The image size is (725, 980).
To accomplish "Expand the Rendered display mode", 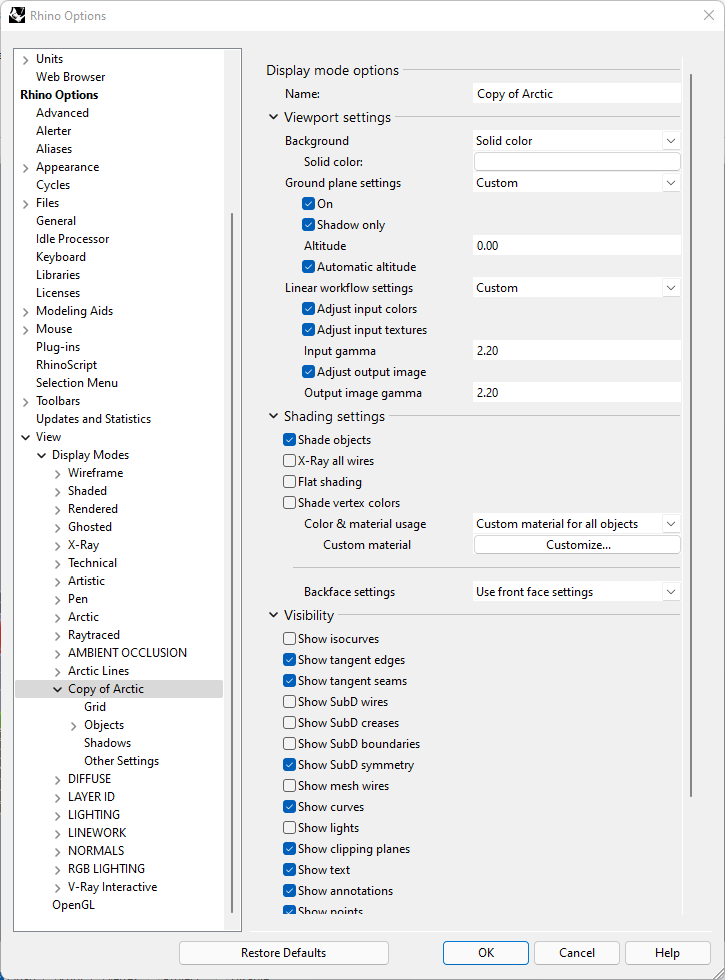I will pyautogui.click(x=58, y=510).
